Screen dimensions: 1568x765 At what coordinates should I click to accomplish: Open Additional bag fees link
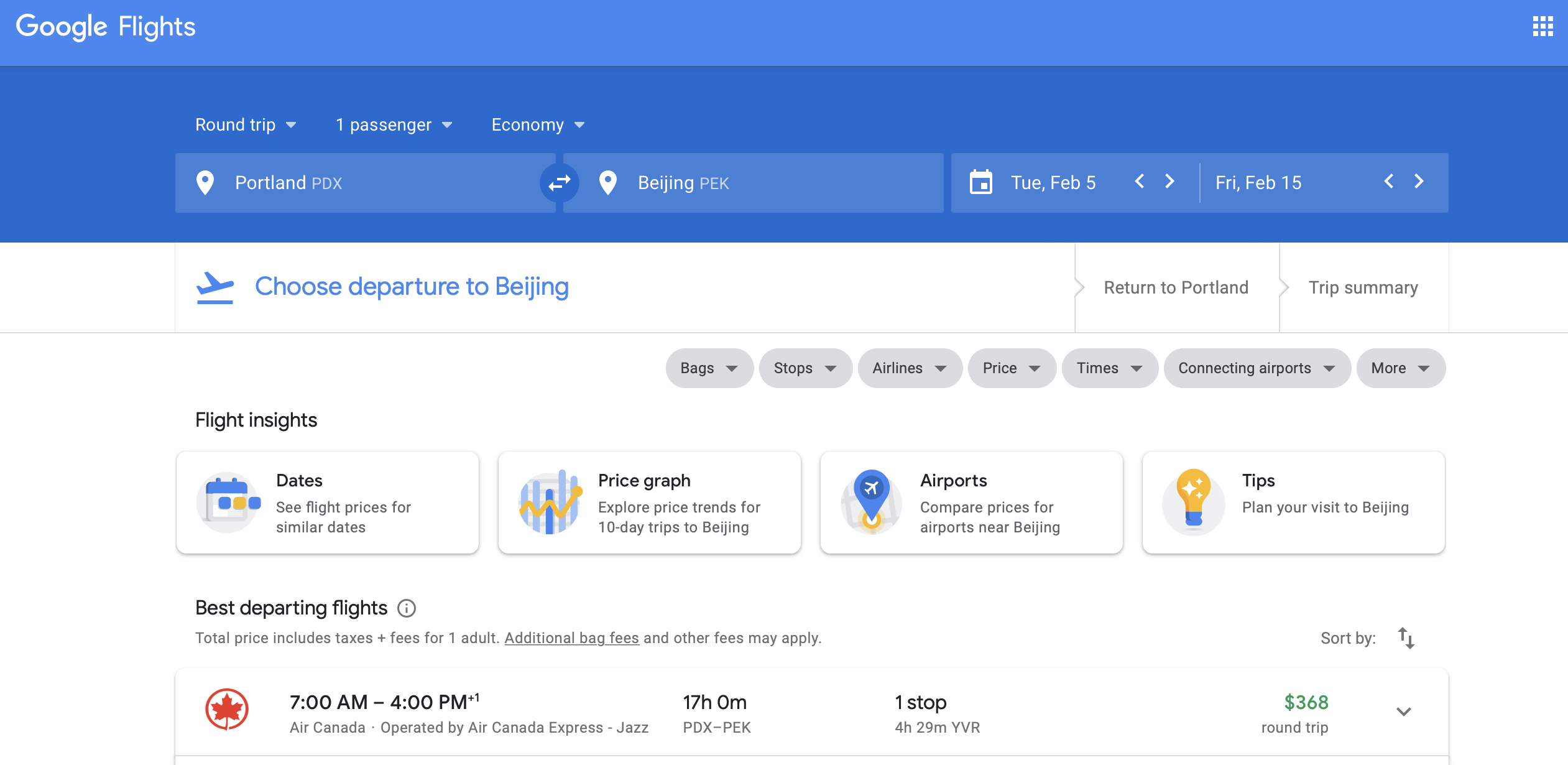tap(572, 638)
